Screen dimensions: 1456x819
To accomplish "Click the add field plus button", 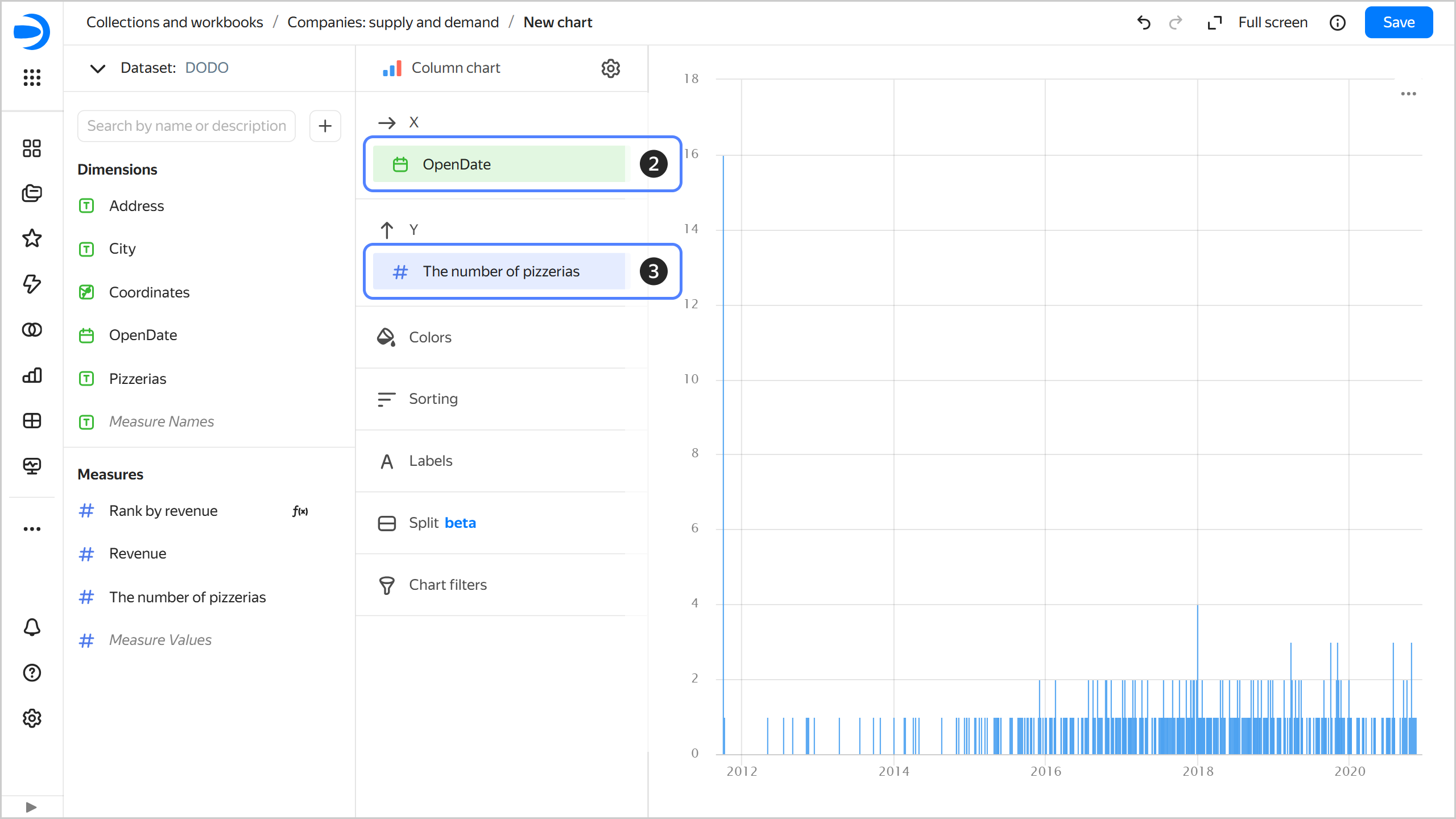I will pos(325,126).
